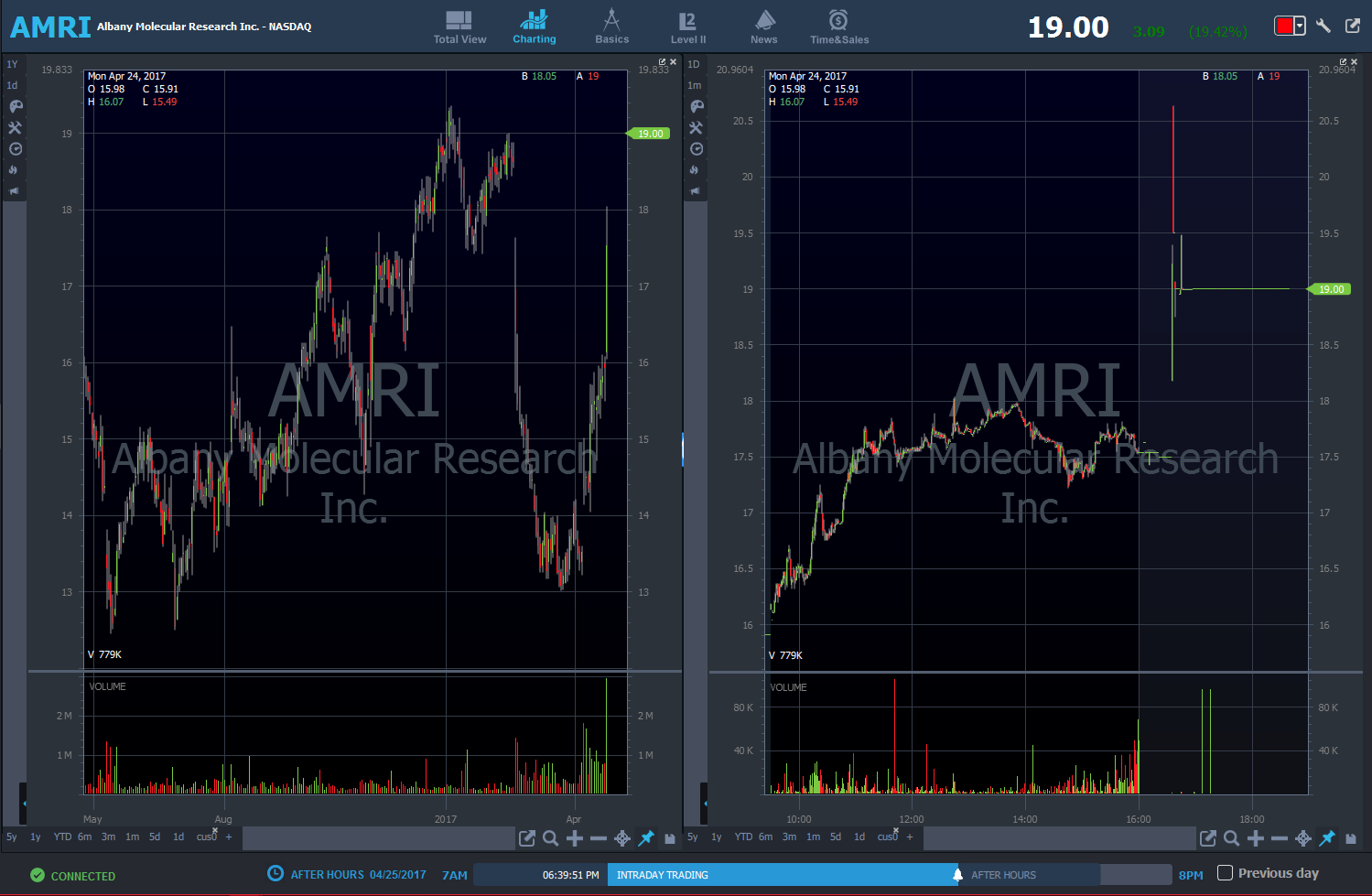Image resolution: width=1372 pixels, height=896 pixels.
Task: Zoom out with minus below the right chart
Action: (x=1280, y=838)
